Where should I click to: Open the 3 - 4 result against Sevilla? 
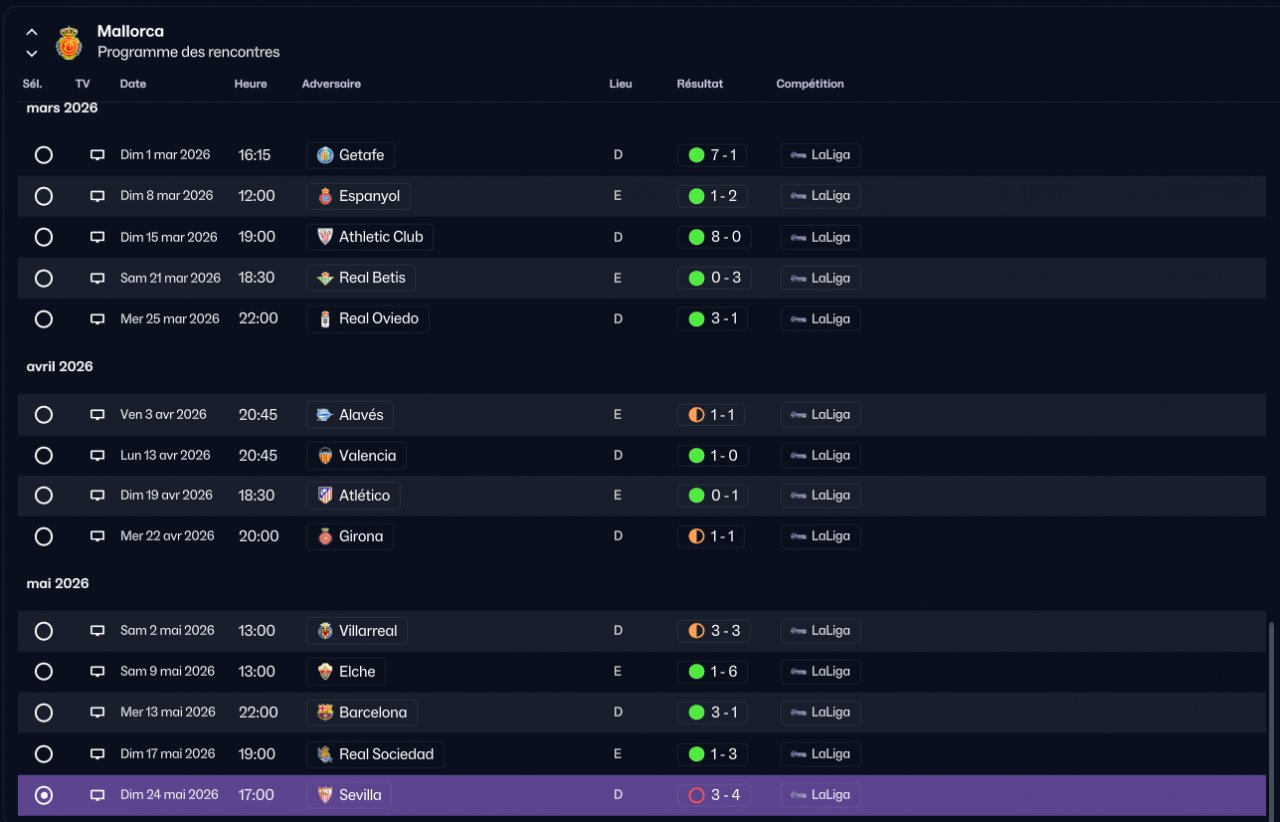pos(714,795)
